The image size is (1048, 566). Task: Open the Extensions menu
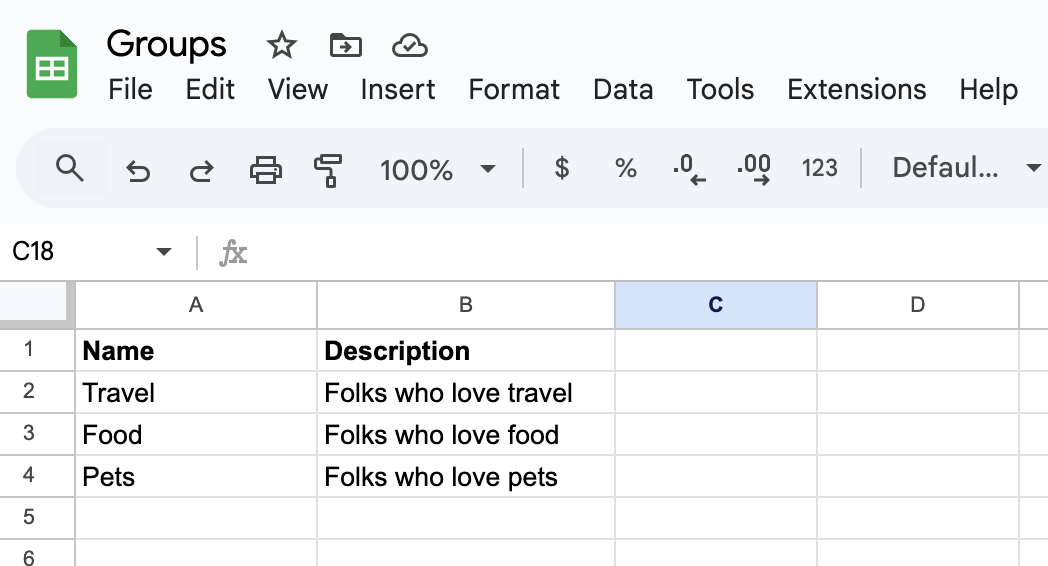tap(856, 89)
